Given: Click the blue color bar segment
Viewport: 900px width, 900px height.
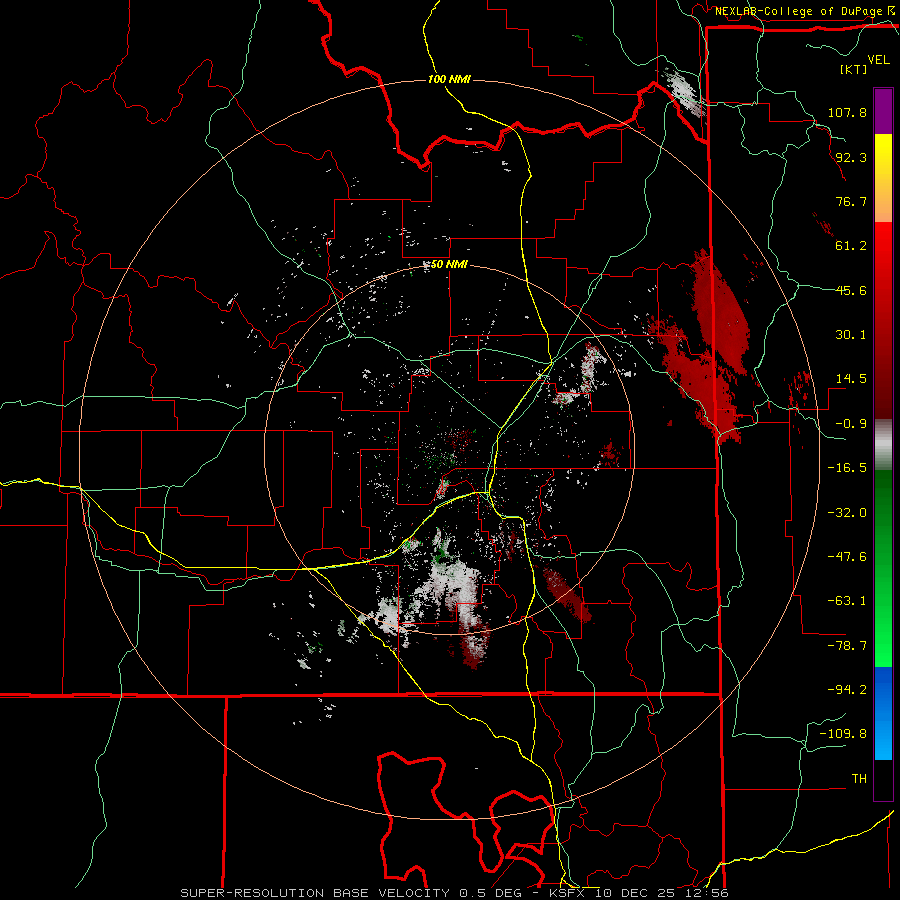Looking at the screenshot, I should pyautogui.click(x=883, y=713).
